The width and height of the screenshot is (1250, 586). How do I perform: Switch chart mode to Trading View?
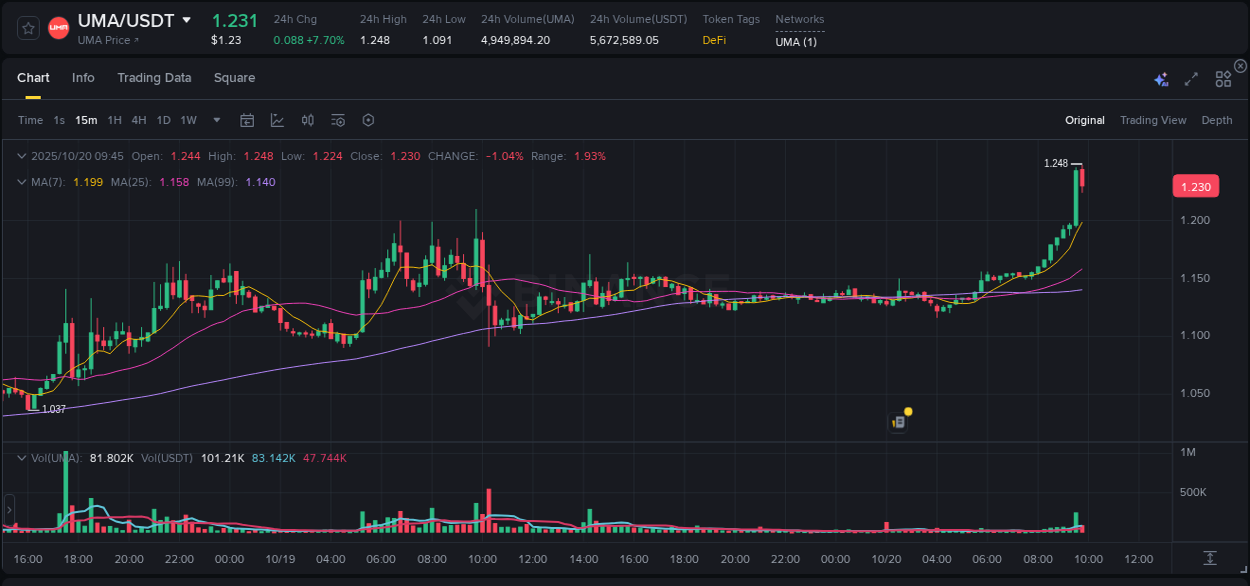coord(1153,120)
